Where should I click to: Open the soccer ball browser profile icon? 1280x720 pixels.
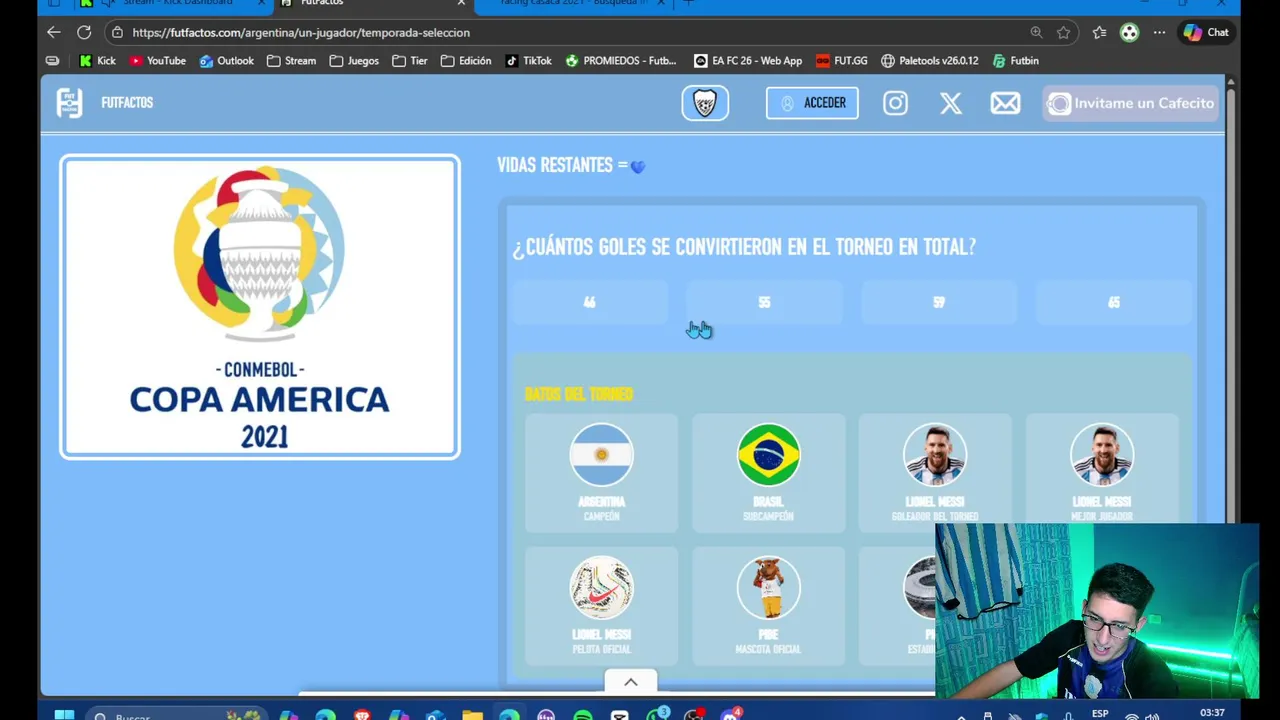click(1129, 32)
